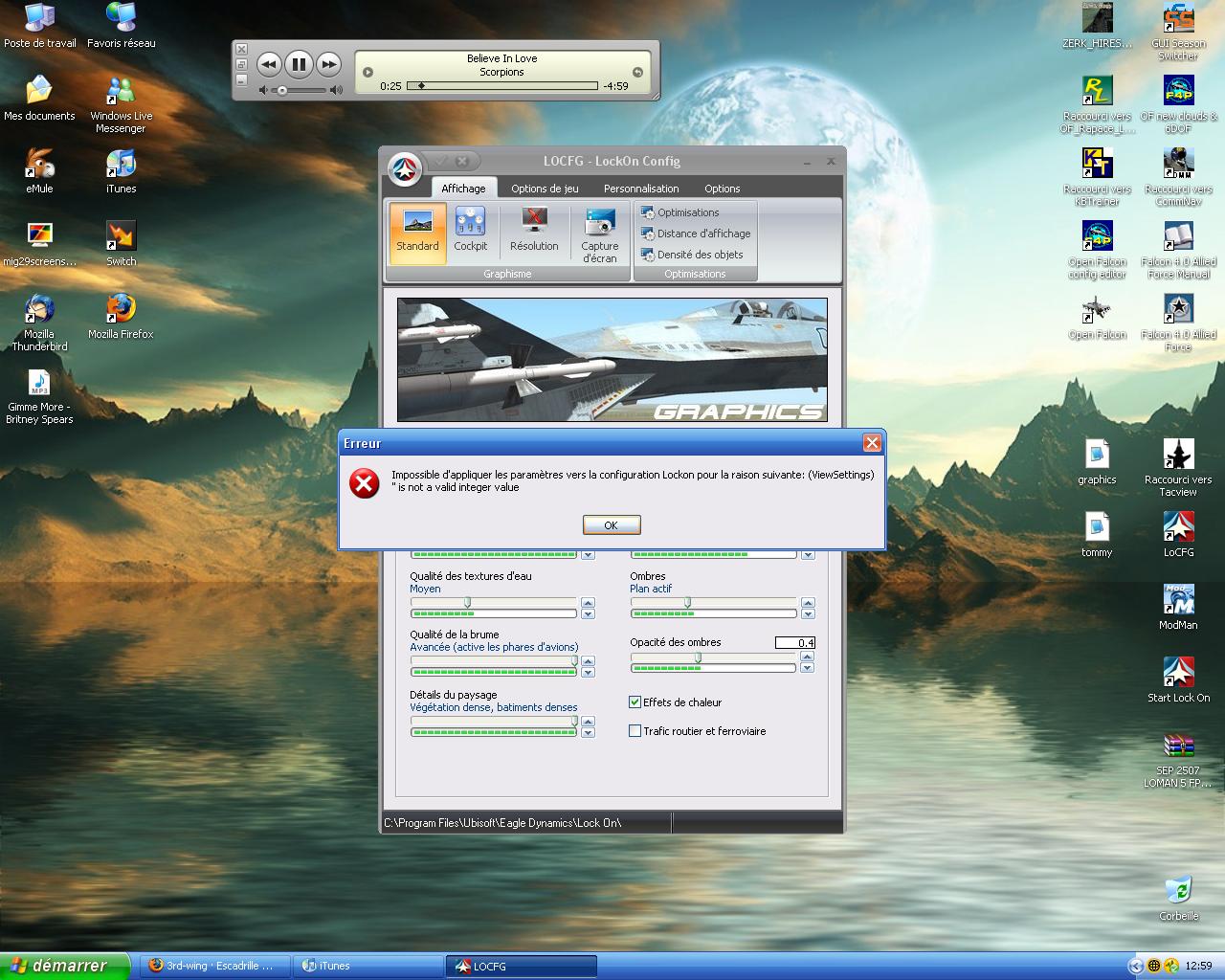The image size is (1225, 980).
Task: Open Distance d'affichage option
Action: (702, 234)
